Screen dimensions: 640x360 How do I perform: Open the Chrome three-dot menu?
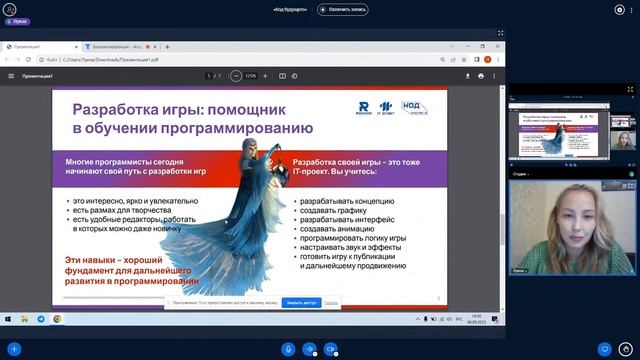tap(498, 60)
